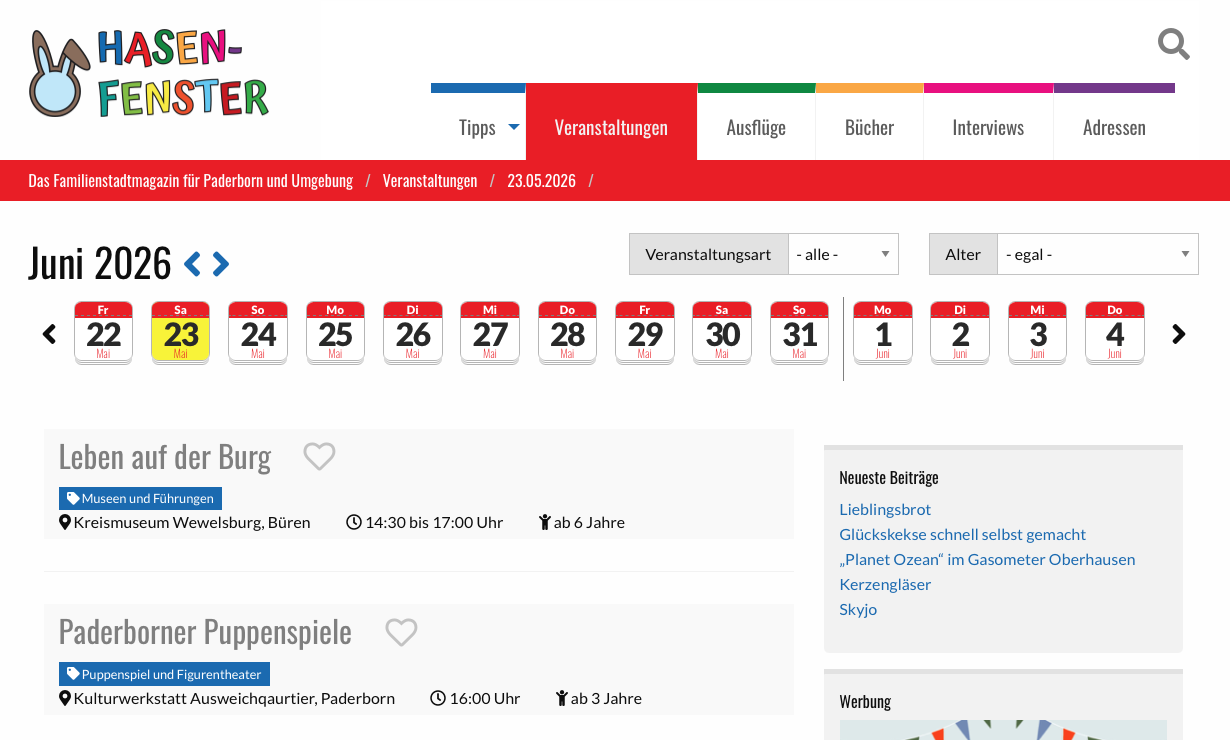Open the Lieblingsbrot article link
This screenshot has width=1230, height=740.
(x=885, y=509)
